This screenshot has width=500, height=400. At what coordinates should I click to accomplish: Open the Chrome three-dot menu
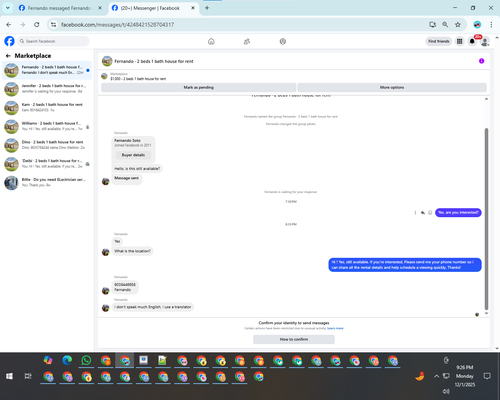click(491, 24)
